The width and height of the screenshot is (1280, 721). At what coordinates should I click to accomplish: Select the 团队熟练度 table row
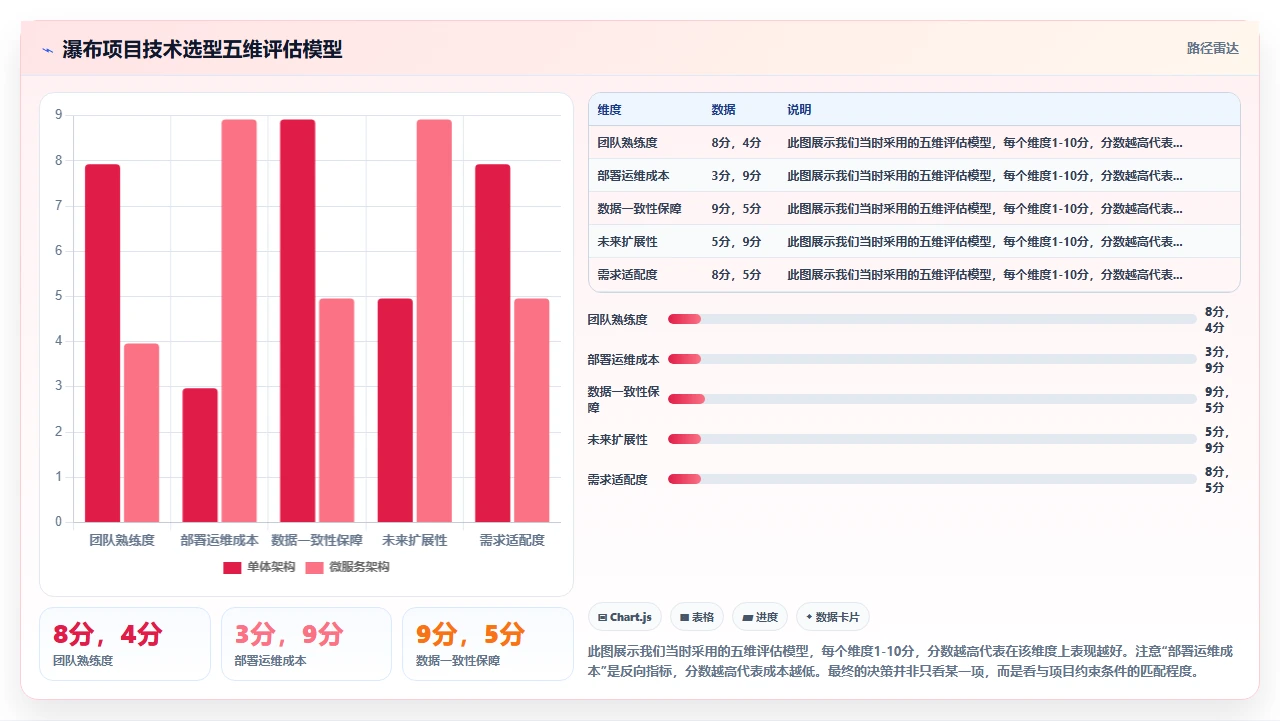(x=914, y=142)
